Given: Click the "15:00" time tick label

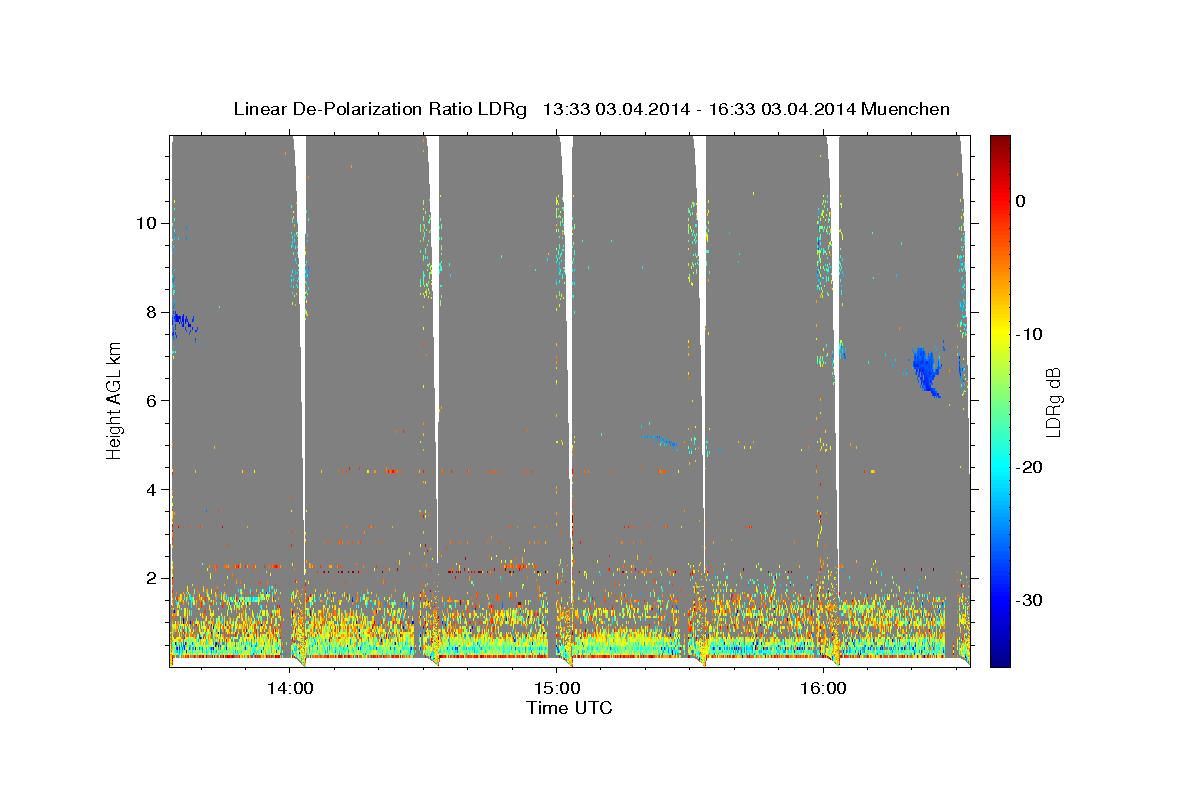Looking at the screenshot, I should (x=557, y=688).
